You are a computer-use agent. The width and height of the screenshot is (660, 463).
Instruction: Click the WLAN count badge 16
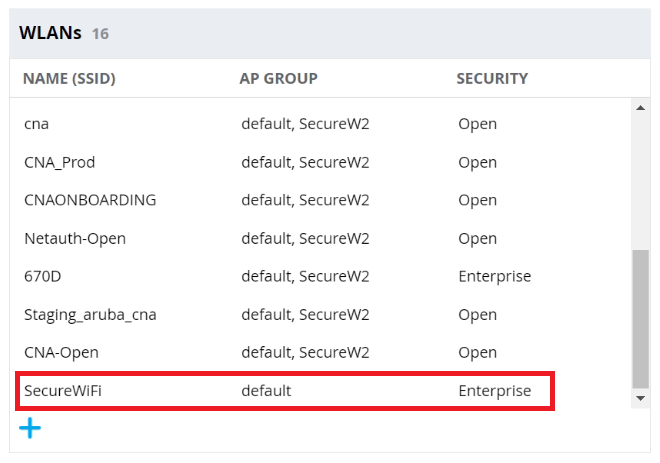coord(100,34)
